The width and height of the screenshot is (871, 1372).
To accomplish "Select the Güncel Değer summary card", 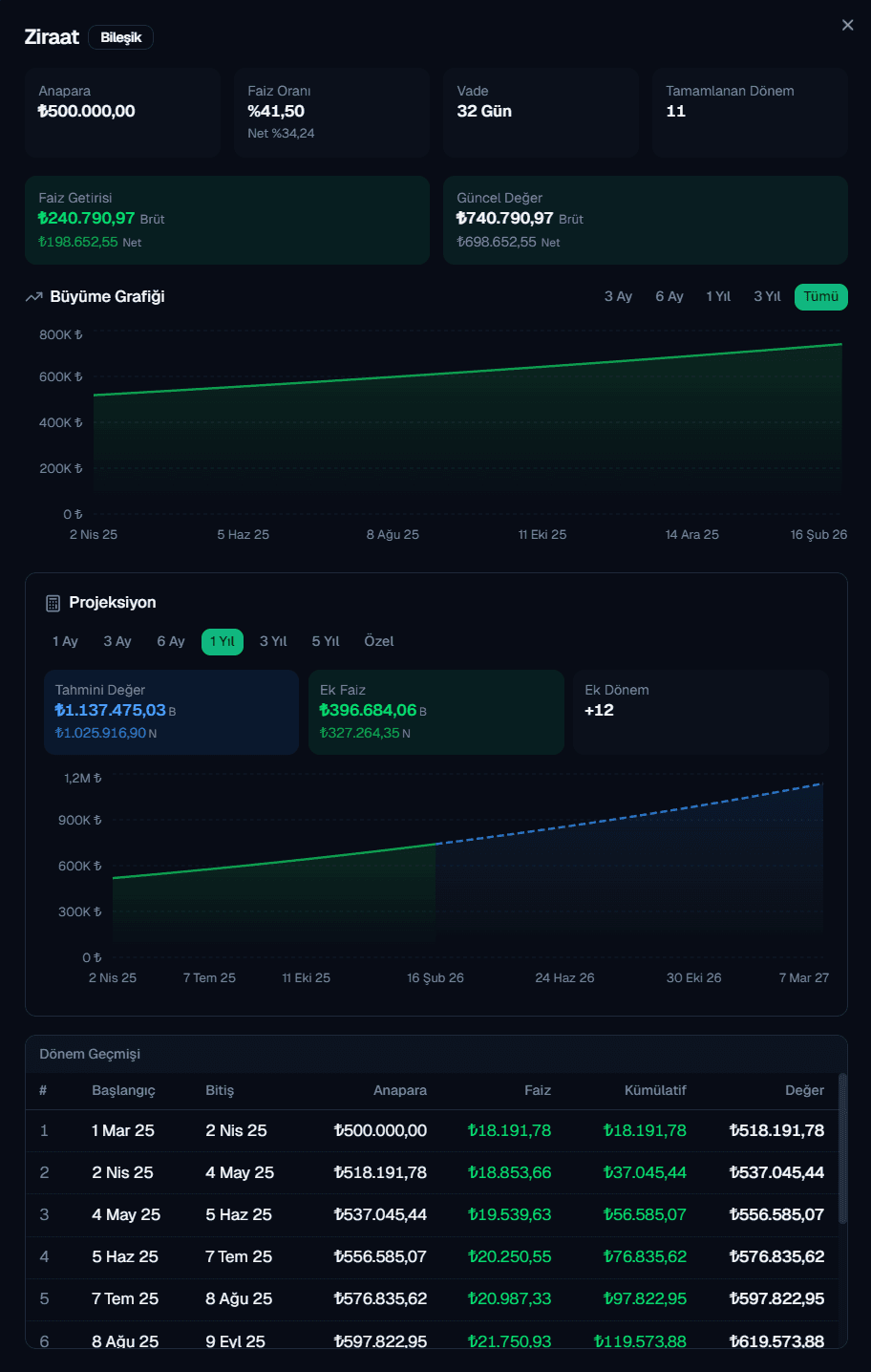I will point(645,220).
